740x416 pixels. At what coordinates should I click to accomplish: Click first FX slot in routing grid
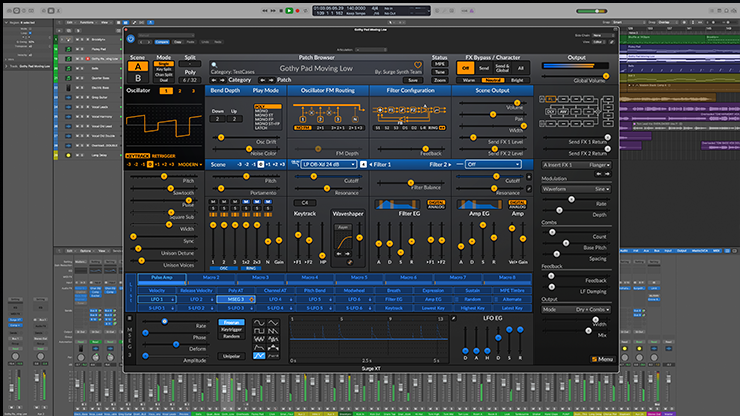point(551,99)
